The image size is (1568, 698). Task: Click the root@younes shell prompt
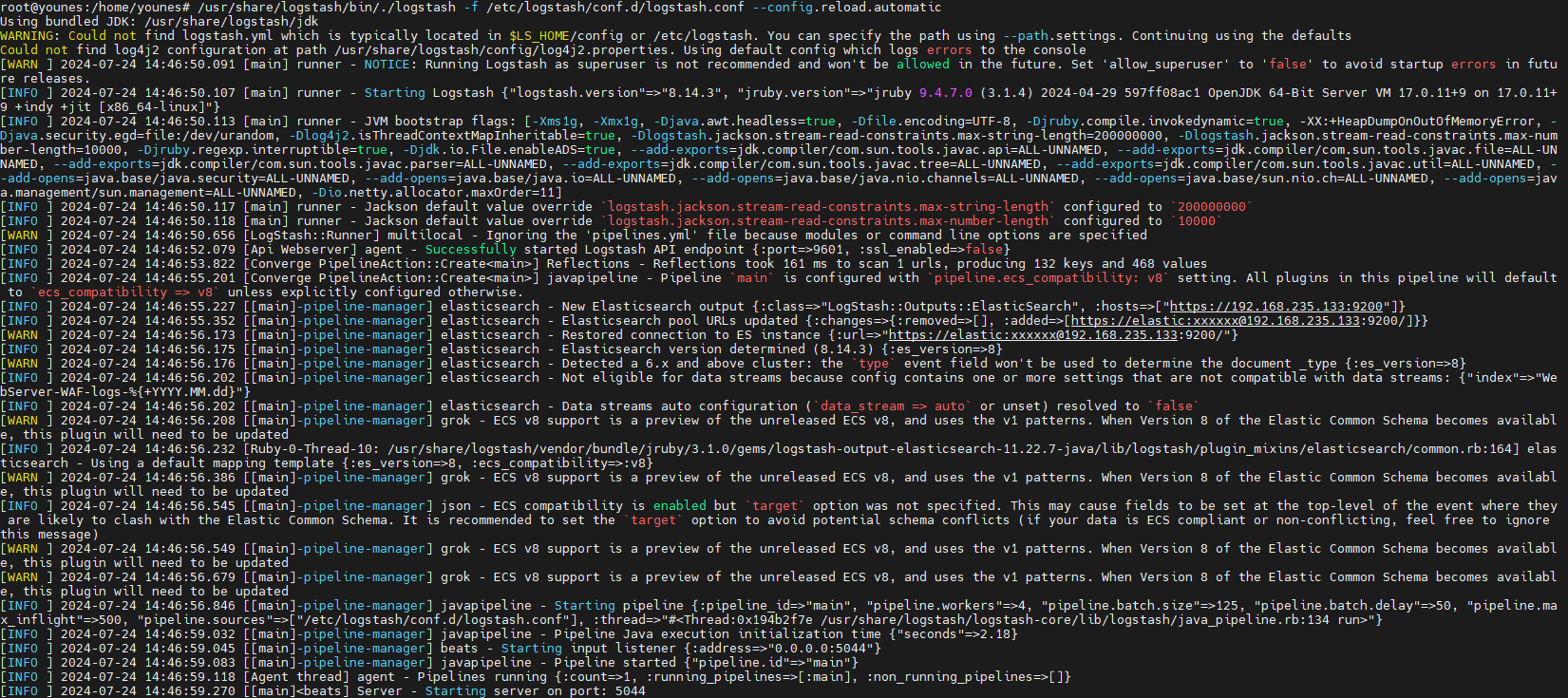[x=94, y=8]
